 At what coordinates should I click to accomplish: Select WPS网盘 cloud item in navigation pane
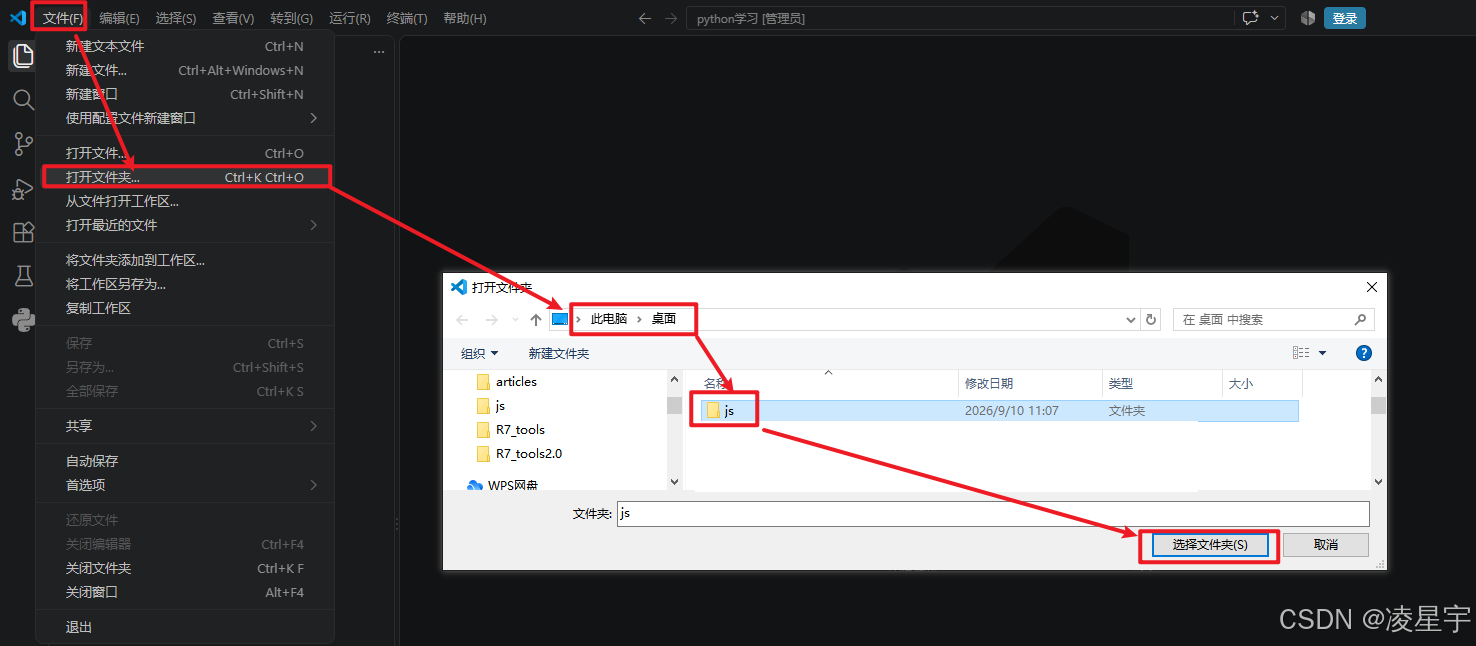tap(502, 485)
